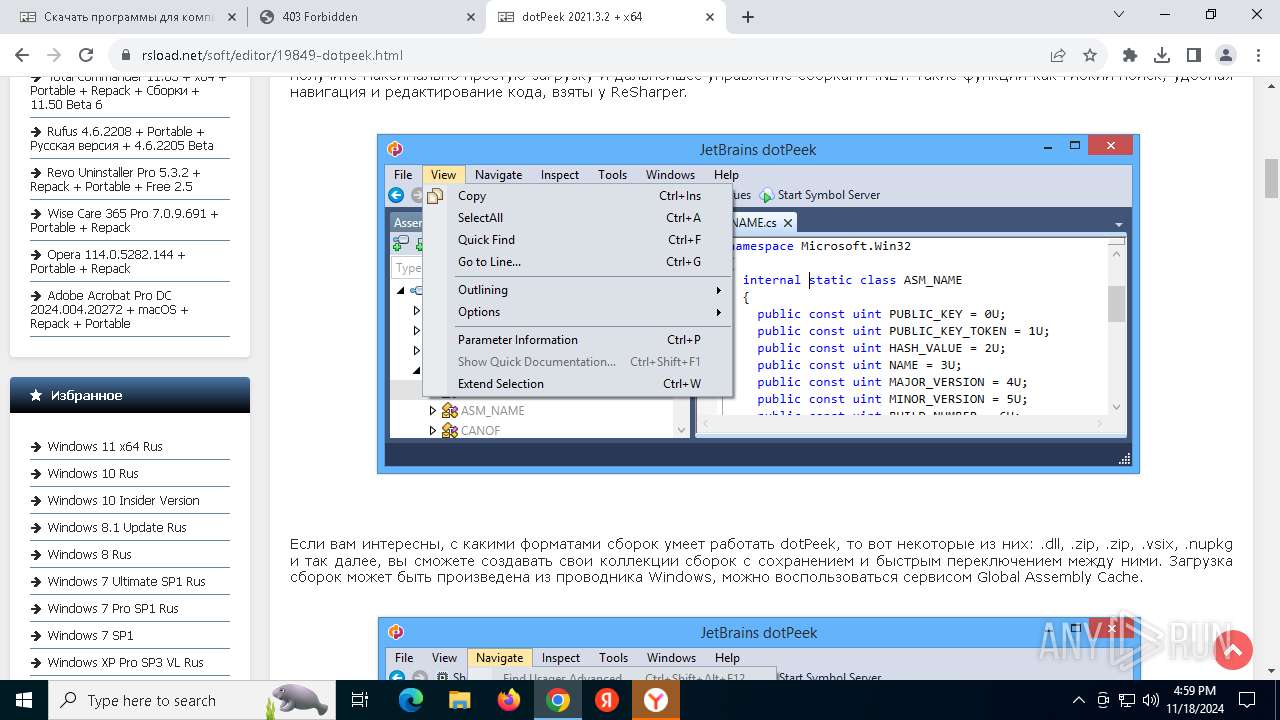
Task: Open Windows 7 Pro SP1 Rus link
Action: (x=113, y=608)
